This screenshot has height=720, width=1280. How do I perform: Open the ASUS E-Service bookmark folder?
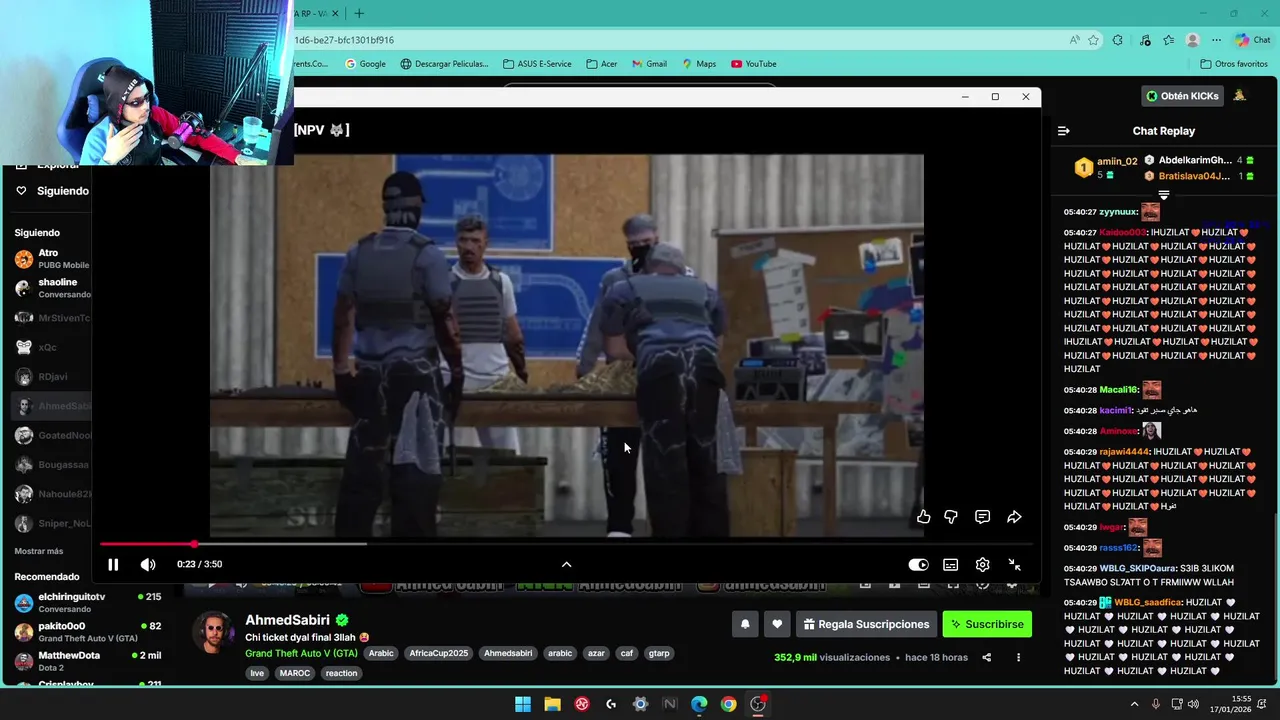point(537,64)
